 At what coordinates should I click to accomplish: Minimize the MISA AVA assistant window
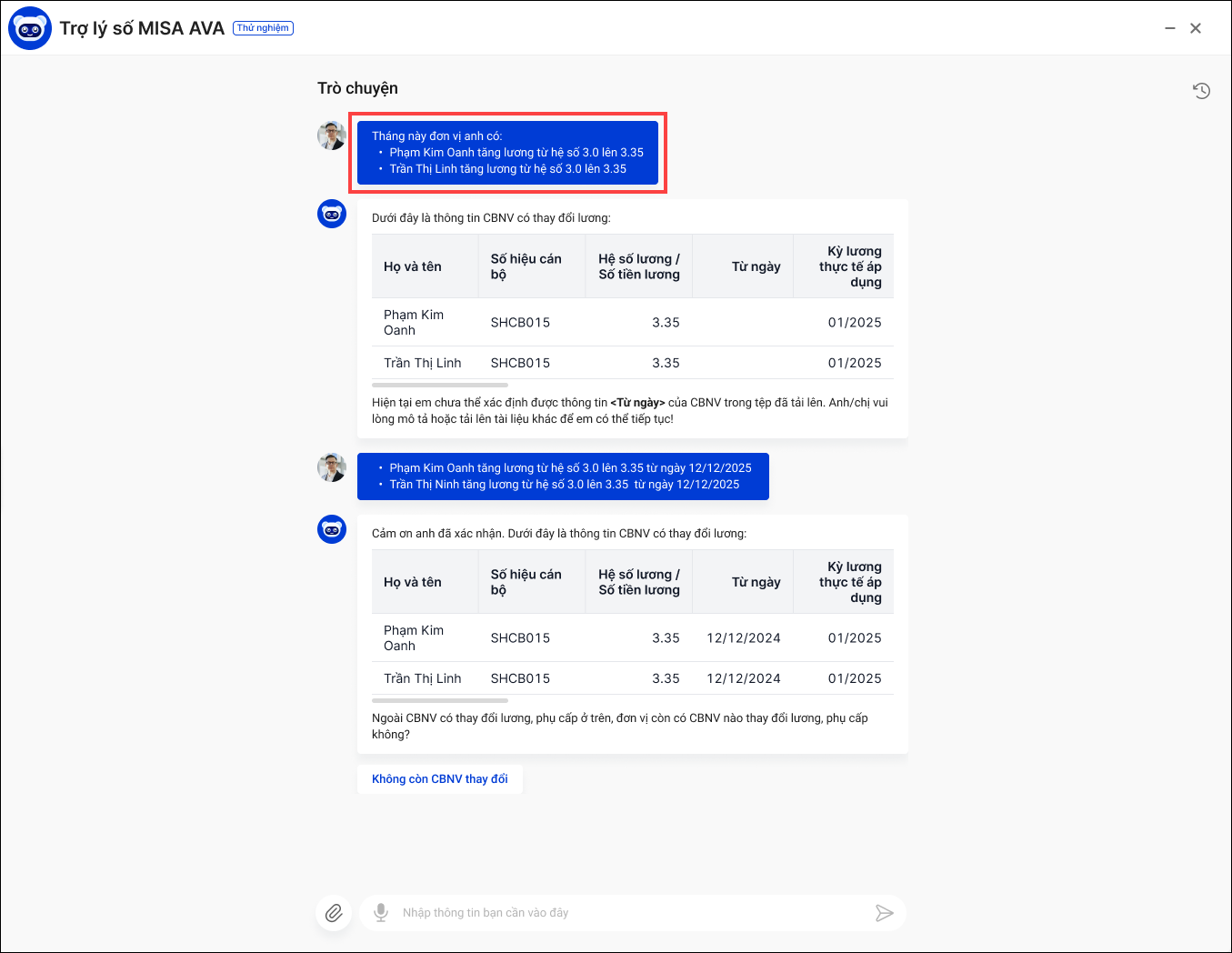[x=1170, y=28]
